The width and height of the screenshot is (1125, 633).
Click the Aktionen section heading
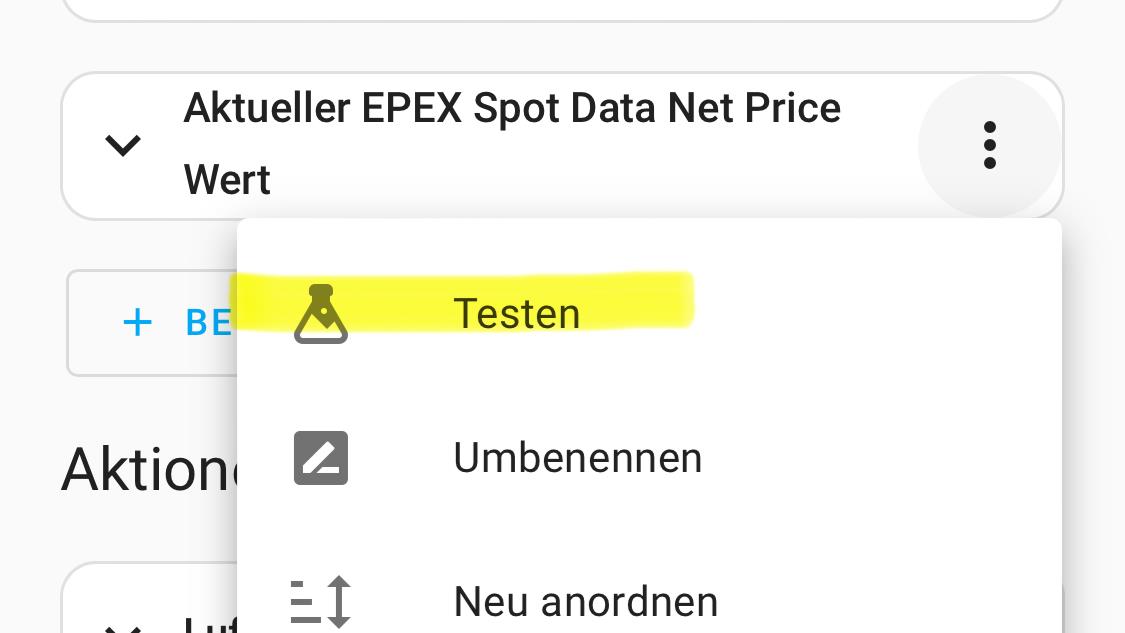point(149,469)
